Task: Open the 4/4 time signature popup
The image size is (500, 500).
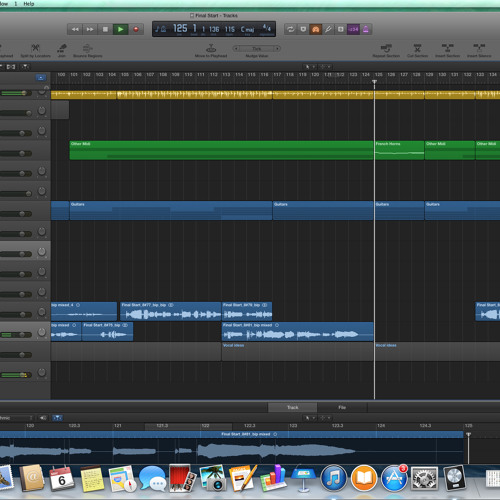Action: click(x=267, y=28)
